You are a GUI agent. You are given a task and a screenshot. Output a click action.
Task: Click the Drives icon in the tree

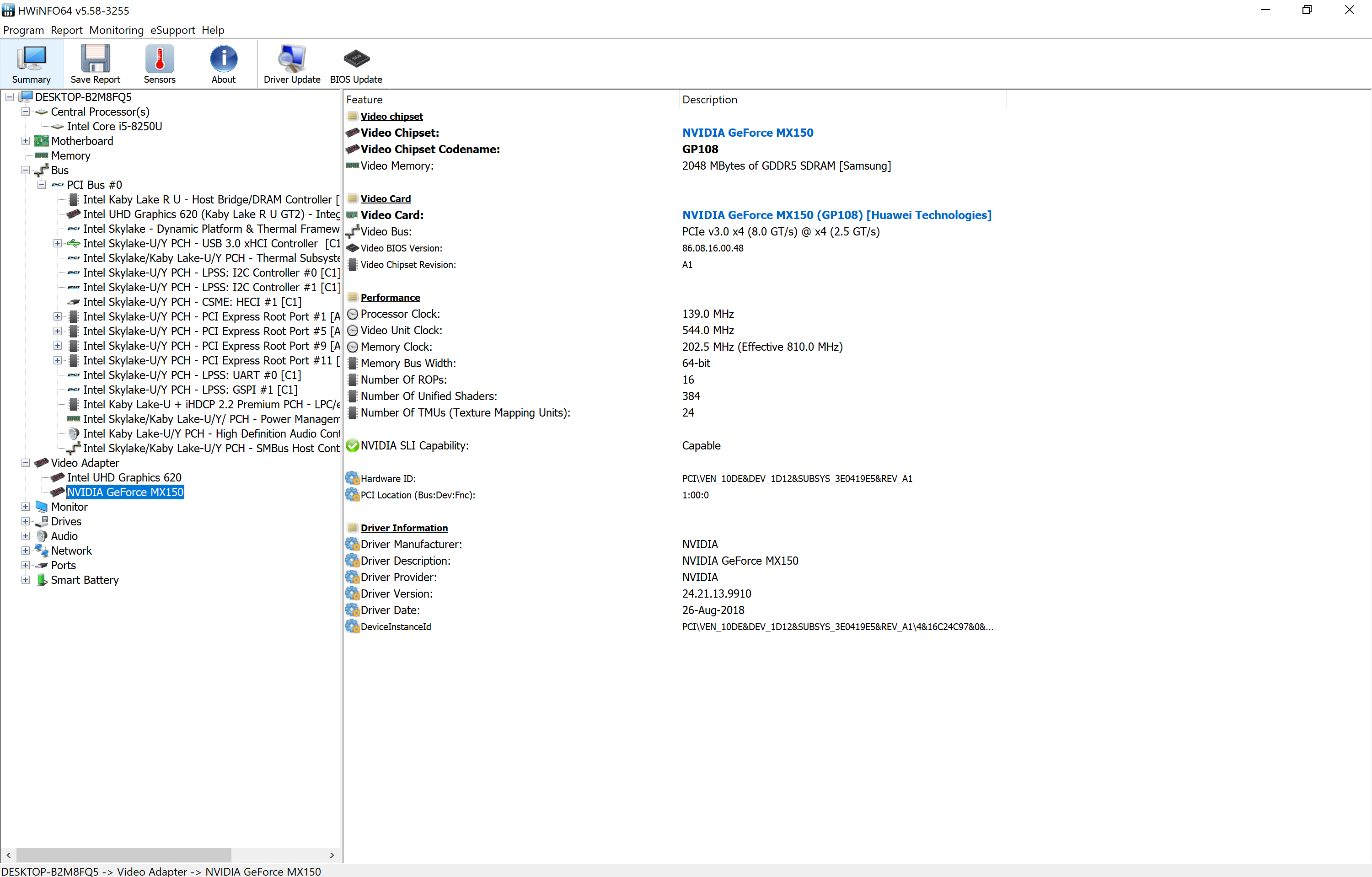[42, 521]
